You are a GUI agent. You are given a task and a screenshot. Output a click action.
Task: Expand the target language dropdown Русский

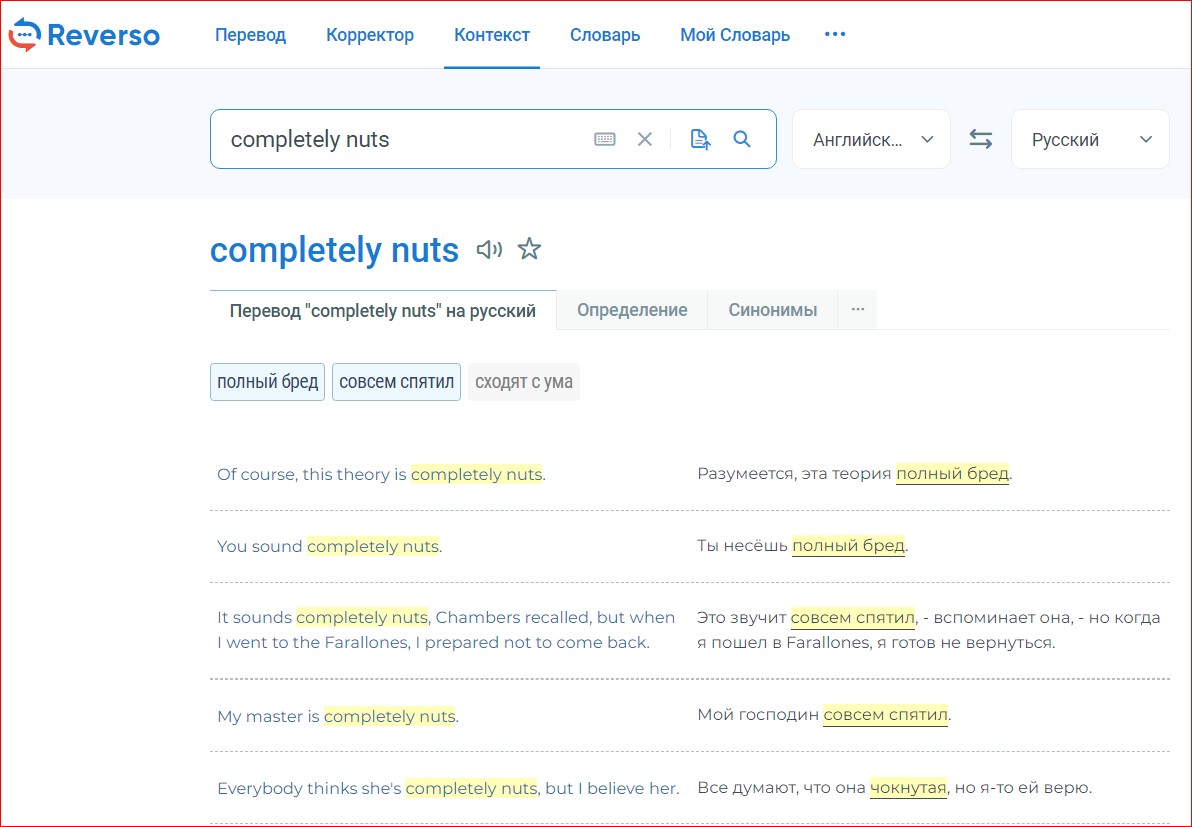pyautogui.click(x=1090, y=139)
